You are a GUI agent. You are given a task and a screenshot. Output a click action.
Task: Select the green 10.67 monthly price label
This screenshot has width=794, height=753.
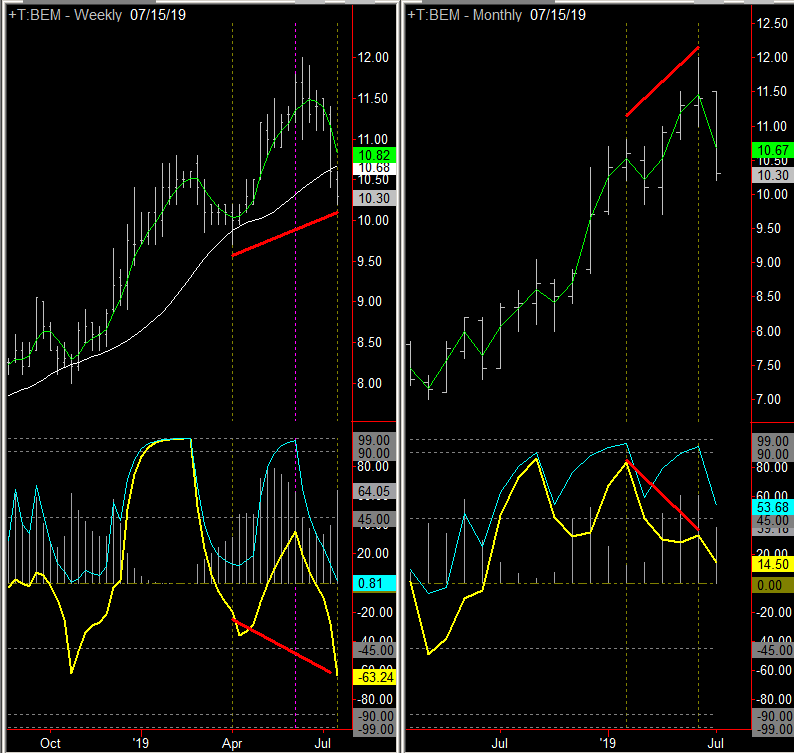pyautogui.click(x=773, y=150)
